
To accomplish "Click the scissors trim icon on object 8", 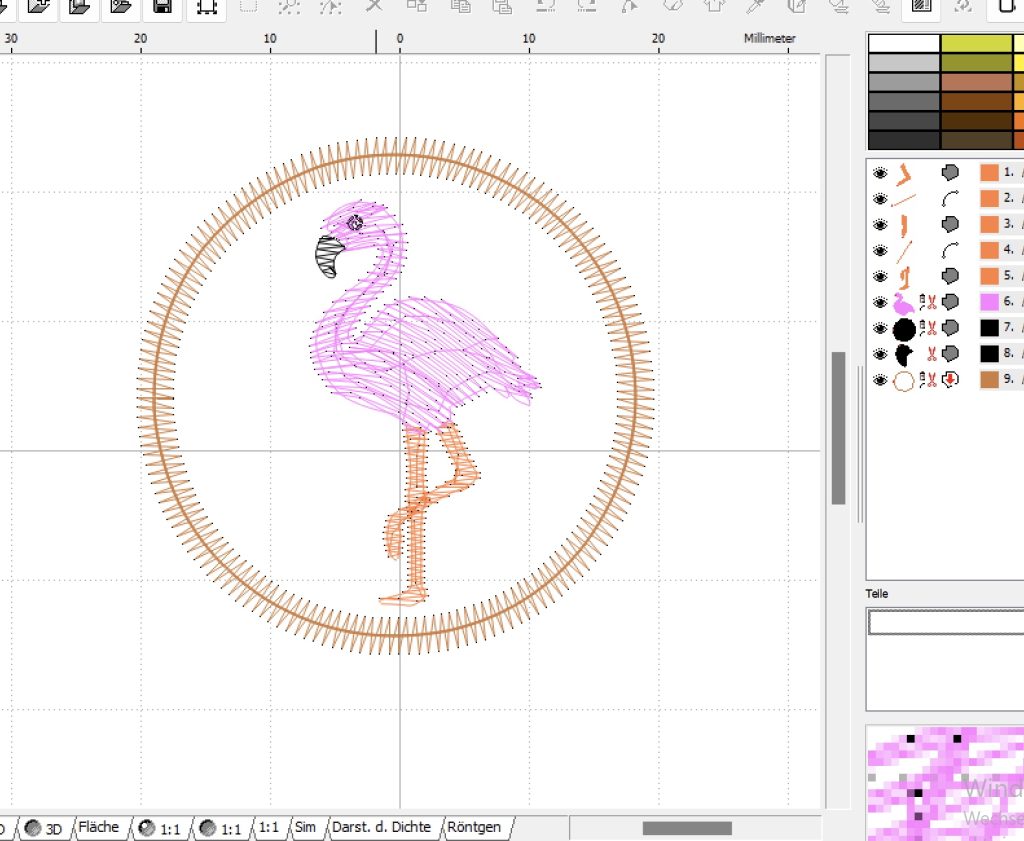I will (x=932, y=354).
